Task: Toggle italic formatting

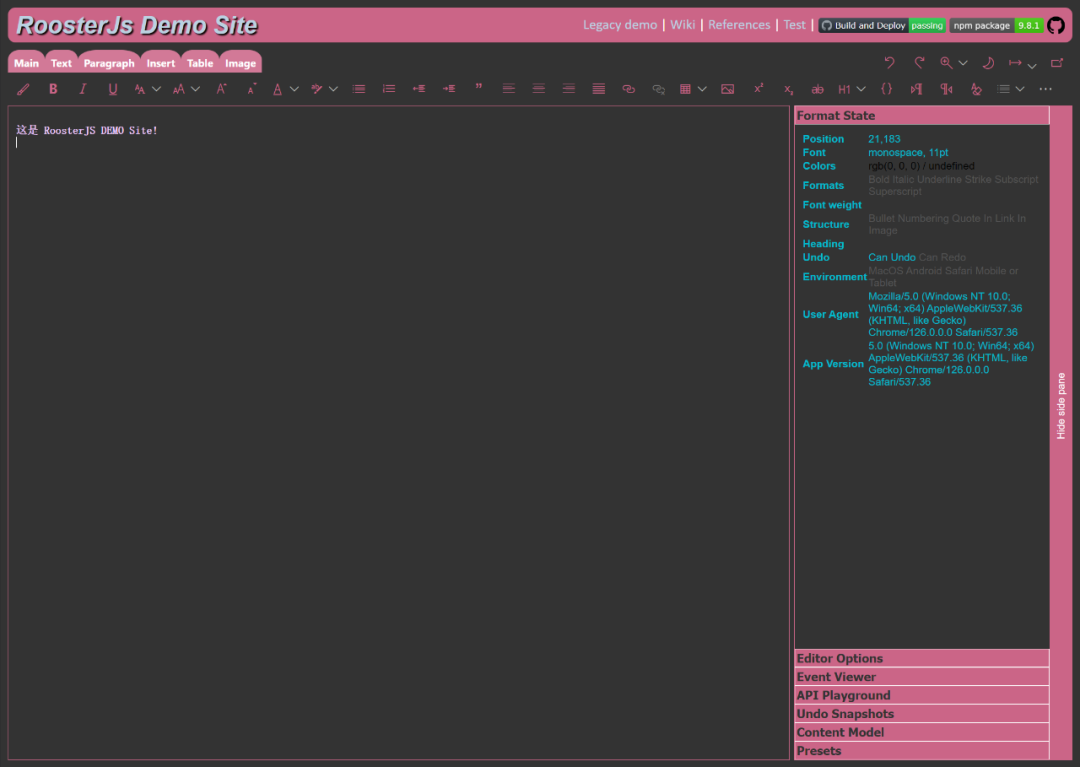Action: tap(83, 89)
